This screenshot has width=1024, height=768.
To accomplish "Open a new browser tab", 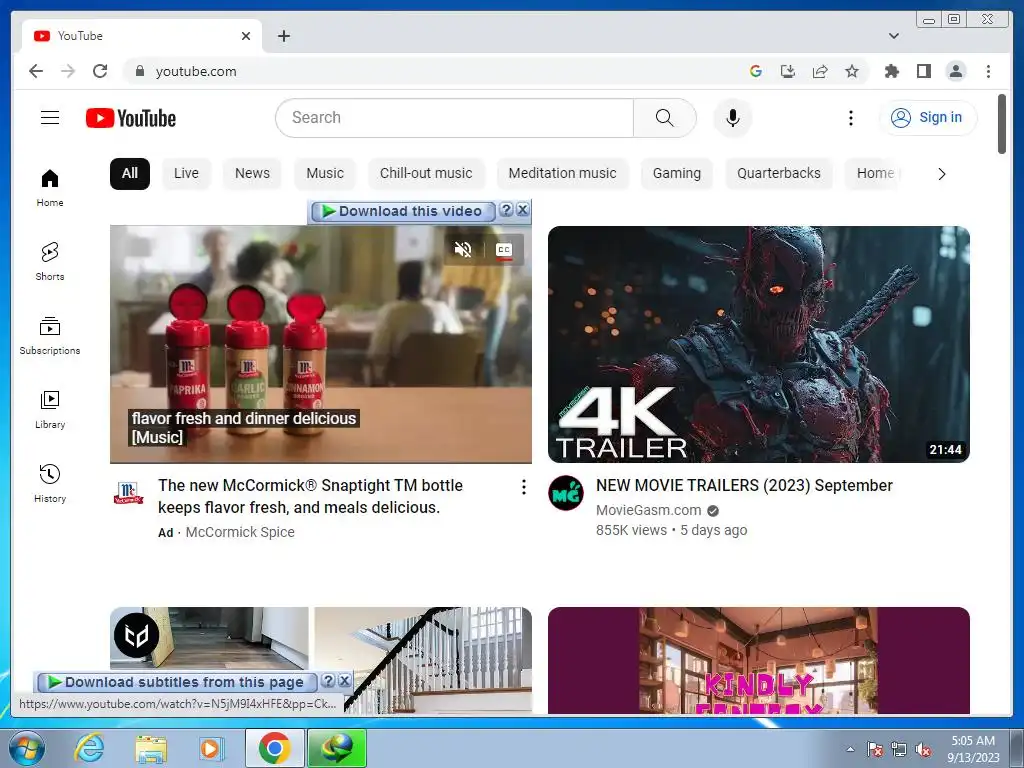I will [283, 36].
